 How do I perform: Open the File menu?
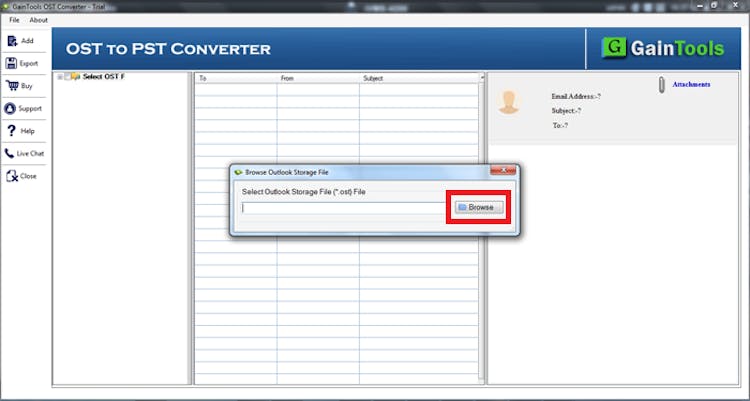tap(14, 20)
